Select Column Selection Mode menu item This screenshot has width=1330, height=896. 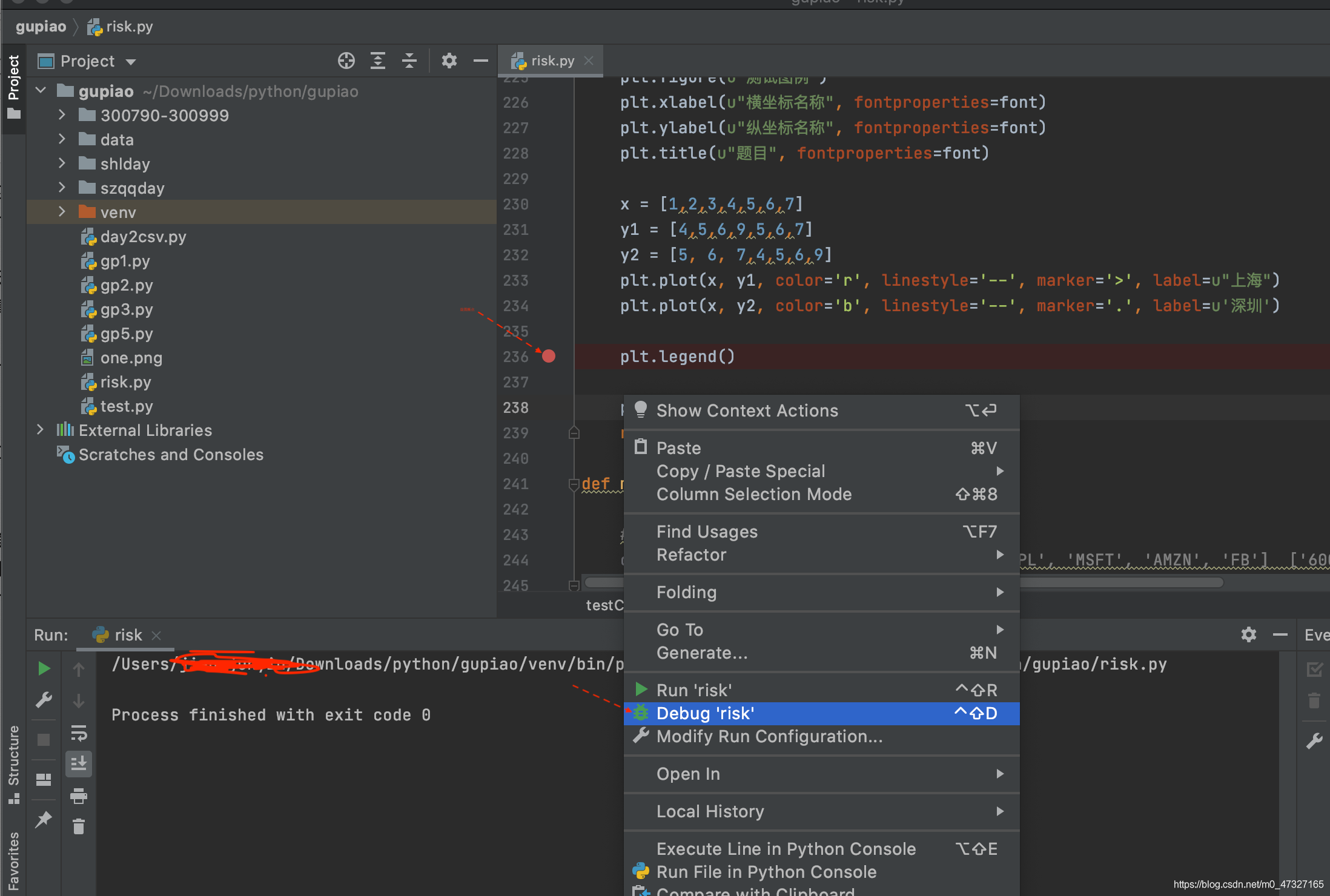(x=822, y=494)
